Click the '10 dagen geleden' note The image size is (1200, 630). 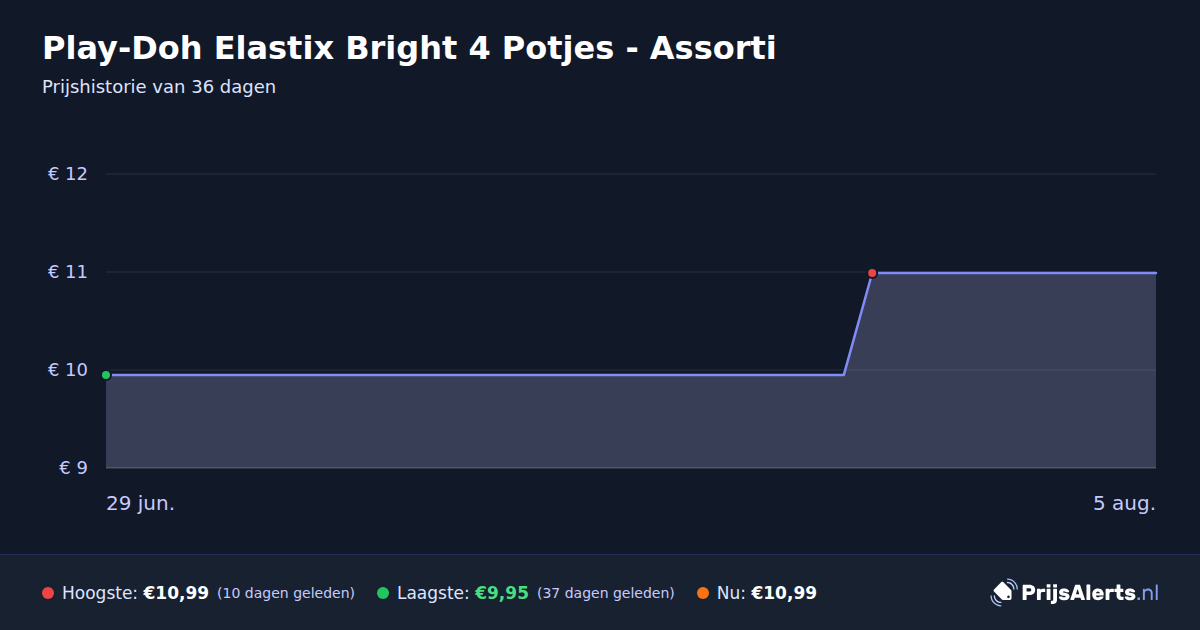pyautogui.click(x=286, y=593)
